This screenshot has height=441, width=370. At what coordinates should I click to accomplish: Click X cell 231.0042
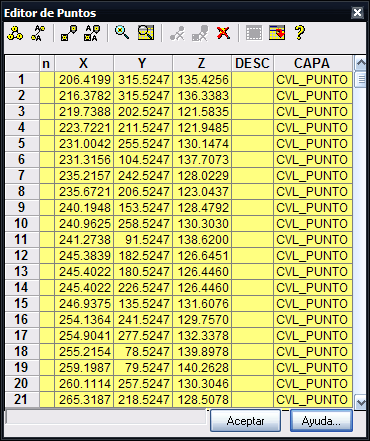(x=84, y=143)
